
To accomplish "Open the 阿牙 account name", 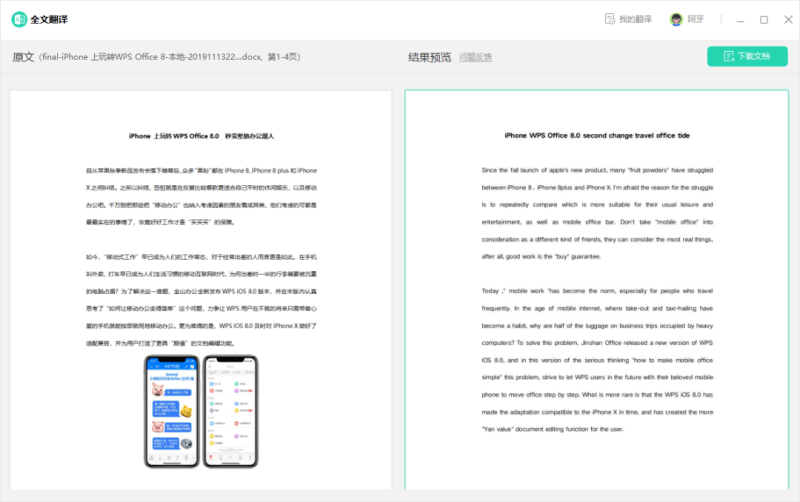I will pyautogui.click(x=695, y=19).
